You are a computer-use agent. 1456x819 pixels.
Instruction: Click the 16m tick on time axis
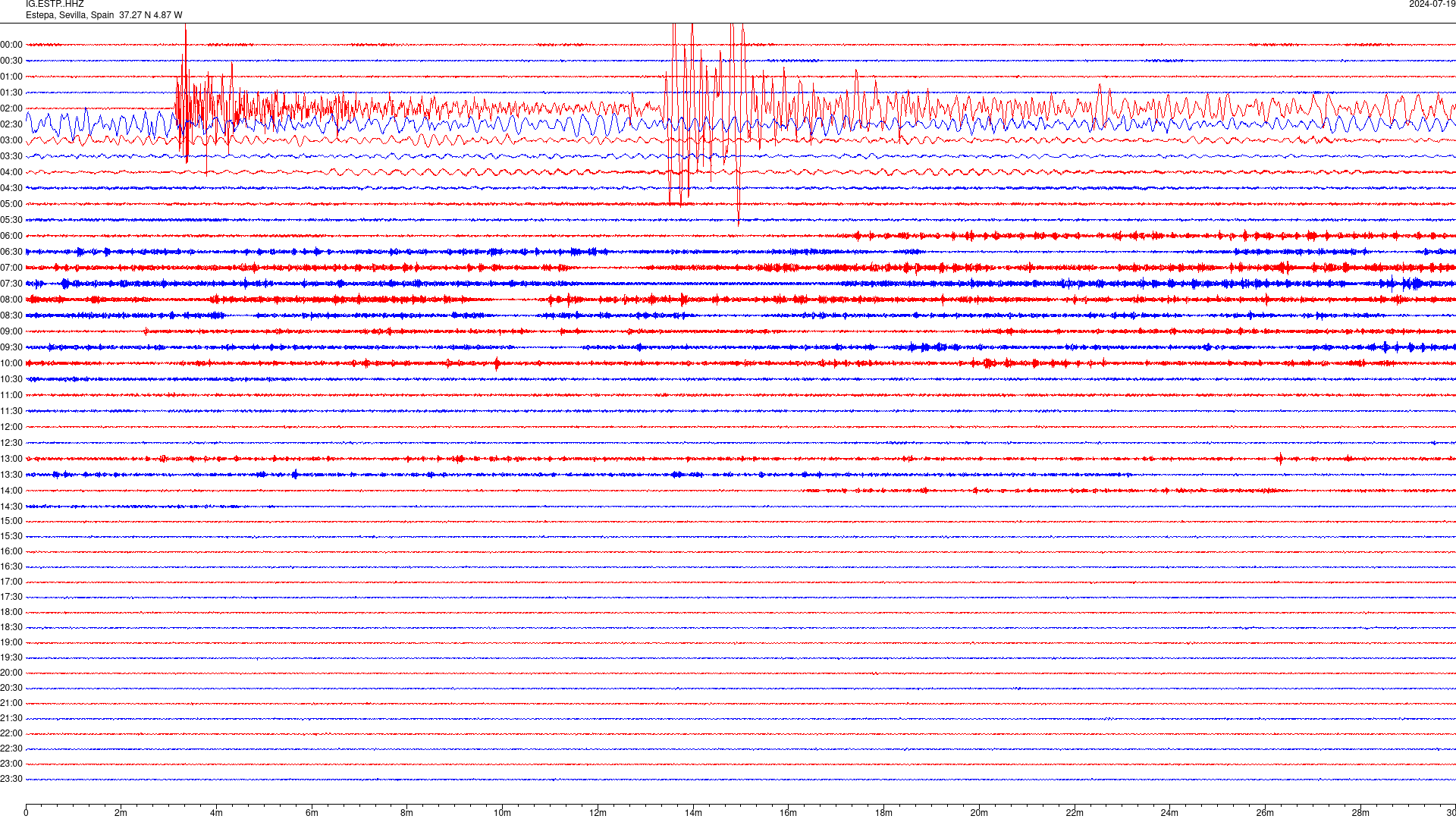(x=788, y=813)
